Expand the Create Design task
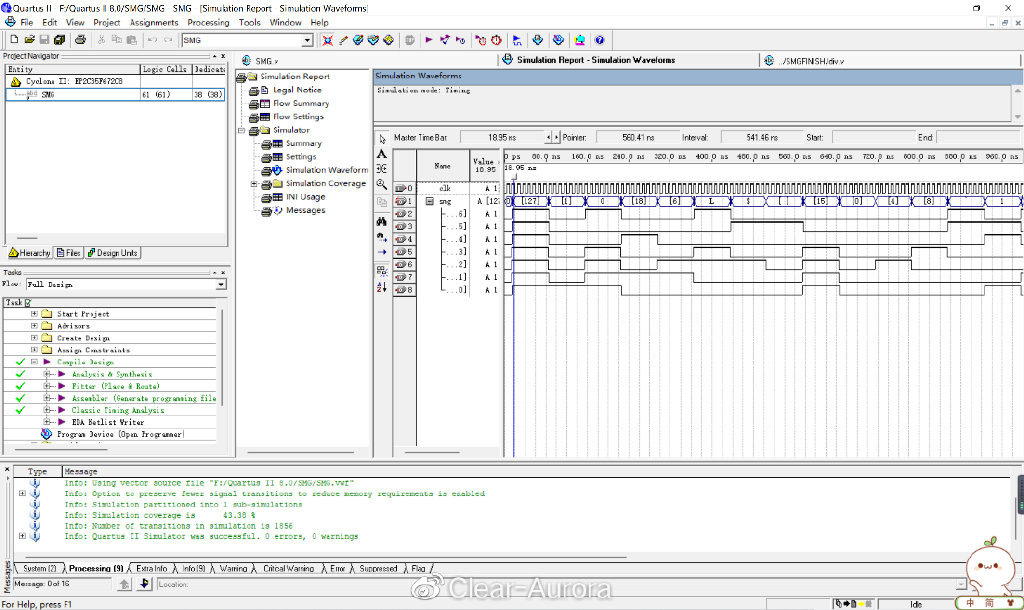This screenshot has height=610, width=1024. (x=34, y=338)
